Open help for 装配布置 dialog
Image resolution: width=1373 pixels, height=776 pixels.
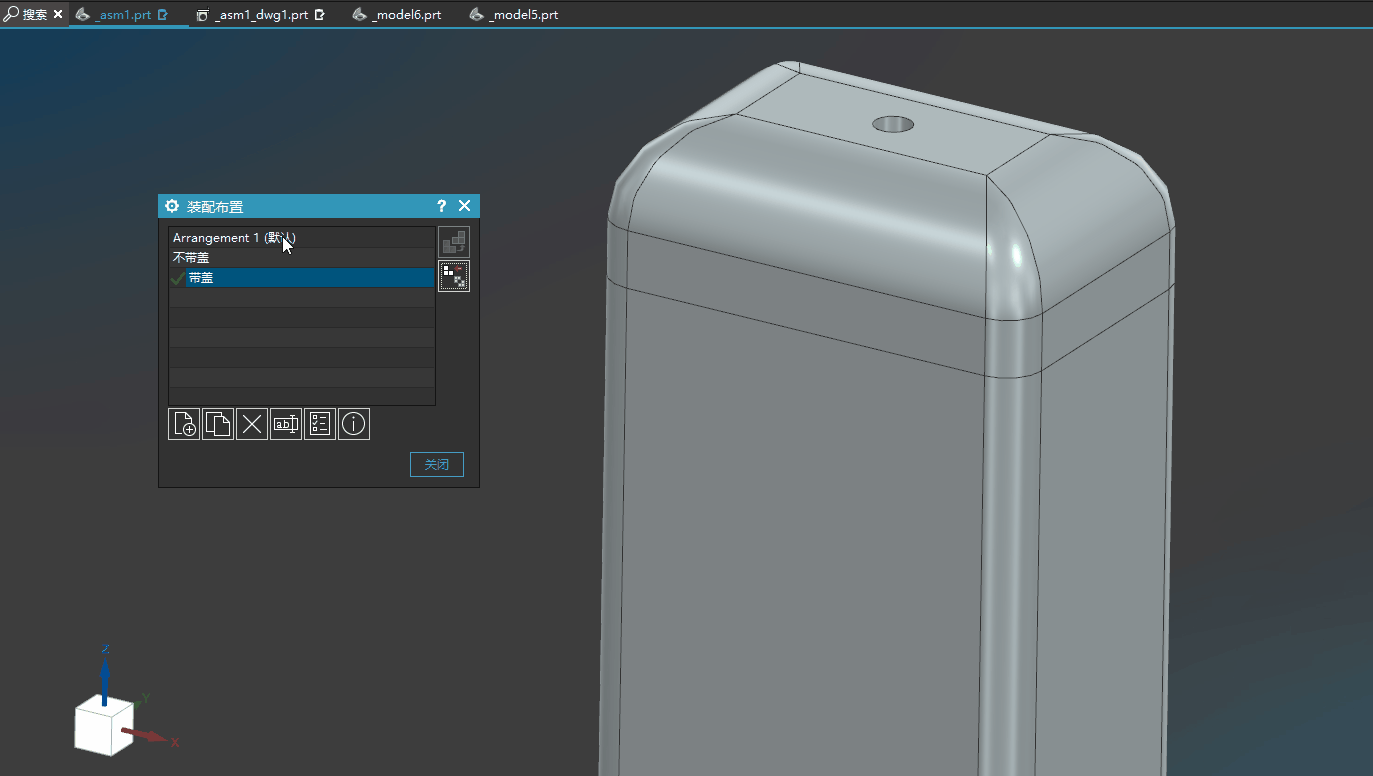point(441,206)
